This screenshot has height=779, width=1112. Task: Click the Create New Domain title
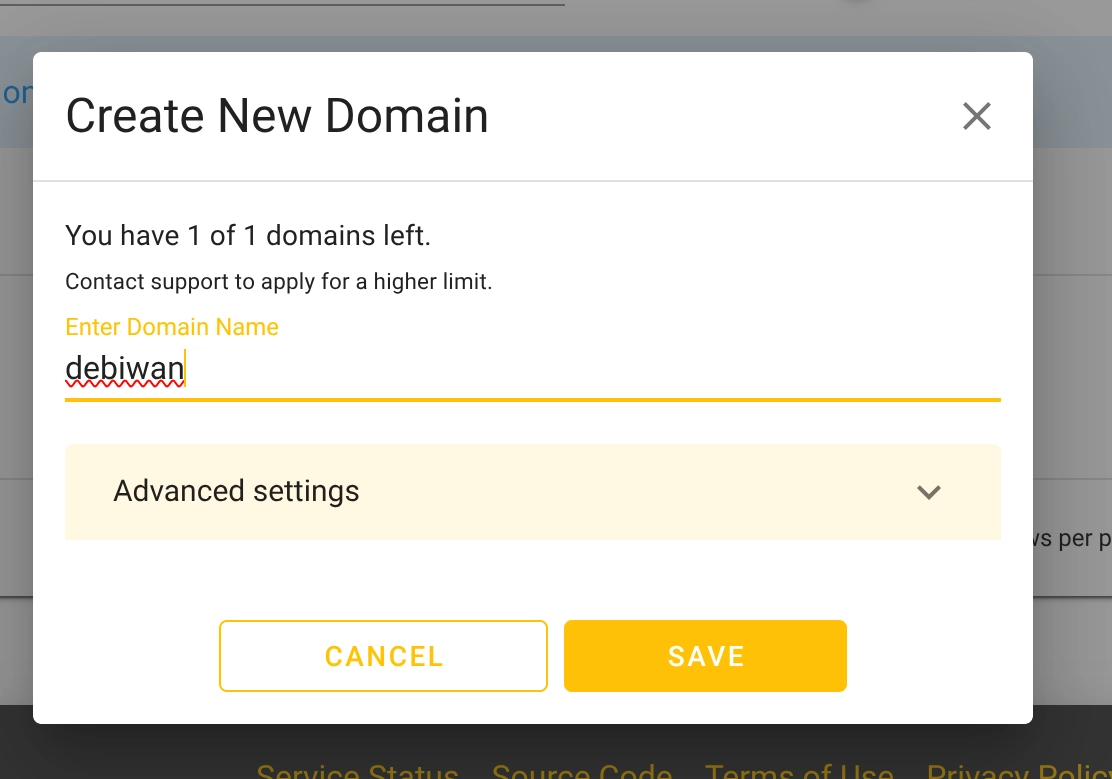pos(277,116)
